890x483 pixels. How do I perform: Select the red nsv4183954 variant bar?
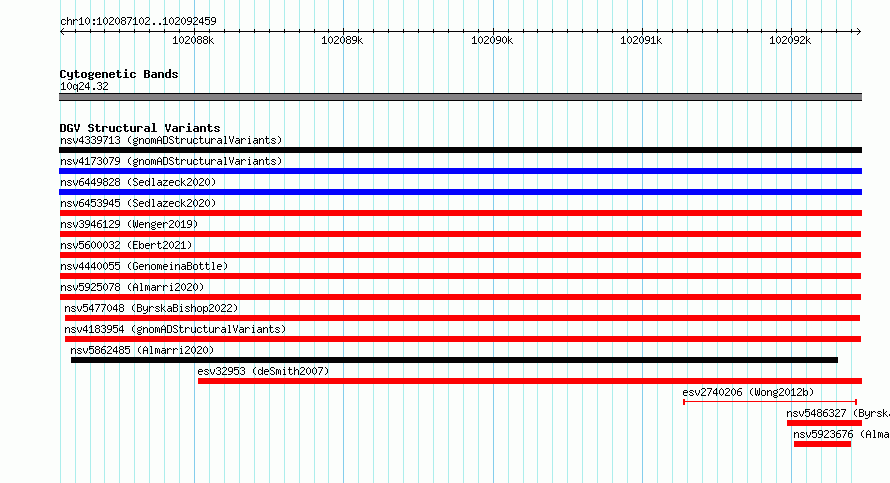[x=463, y=339]
